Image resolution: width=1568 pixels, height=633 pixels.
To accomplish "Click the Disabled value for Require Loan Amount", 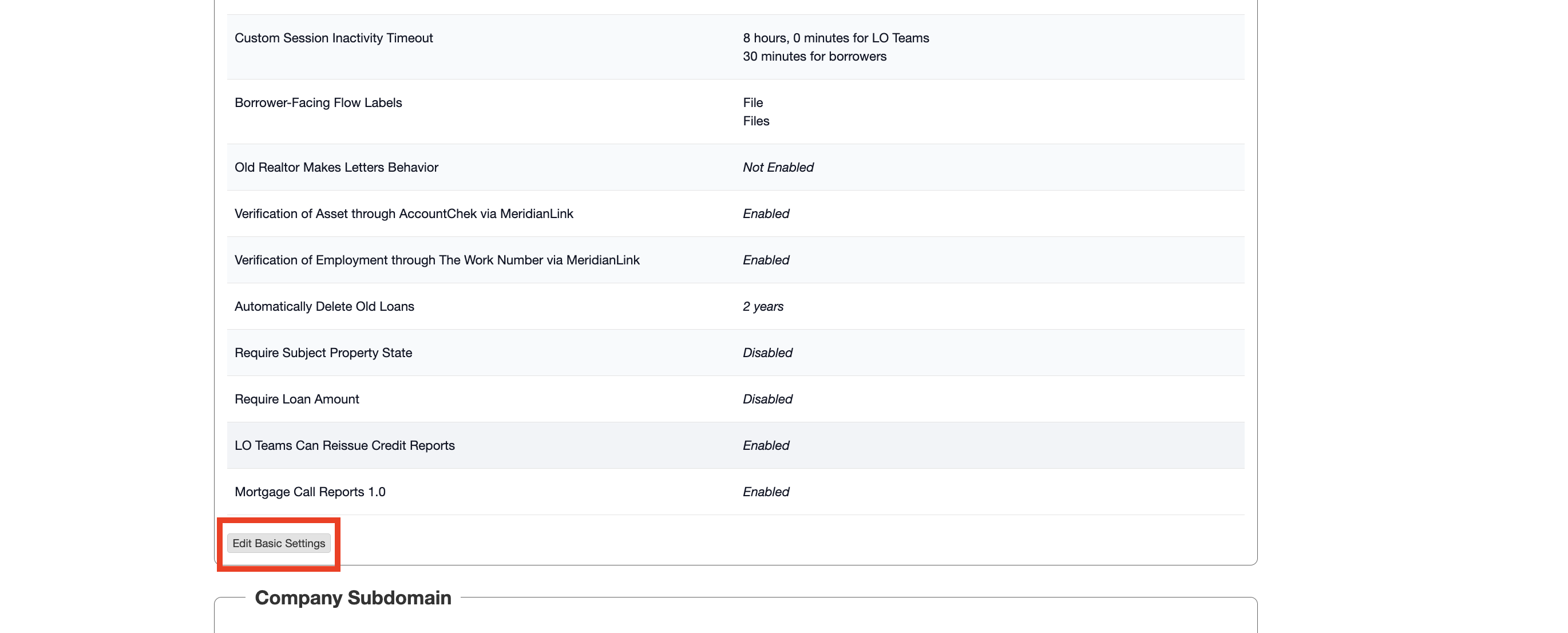I will coord(767,399).
